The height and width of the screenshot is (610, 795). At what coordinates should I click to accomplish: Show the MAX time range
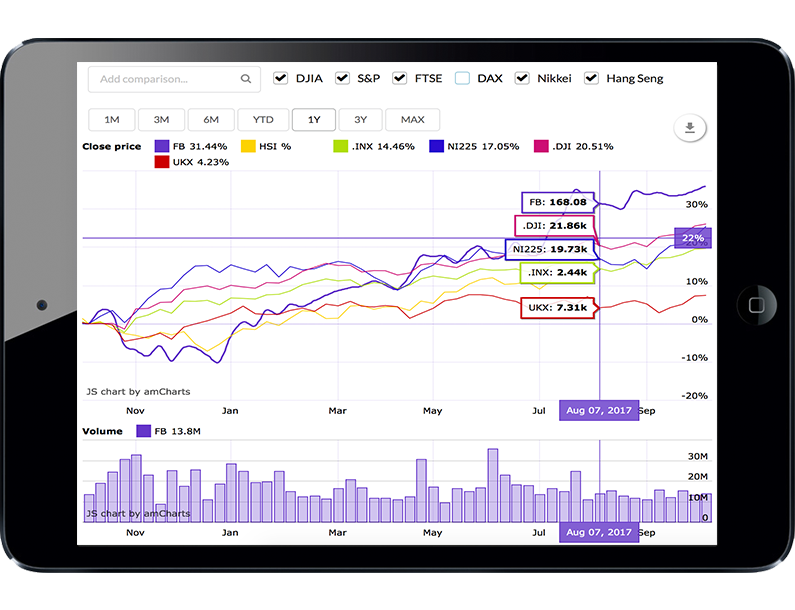[412, 120]
